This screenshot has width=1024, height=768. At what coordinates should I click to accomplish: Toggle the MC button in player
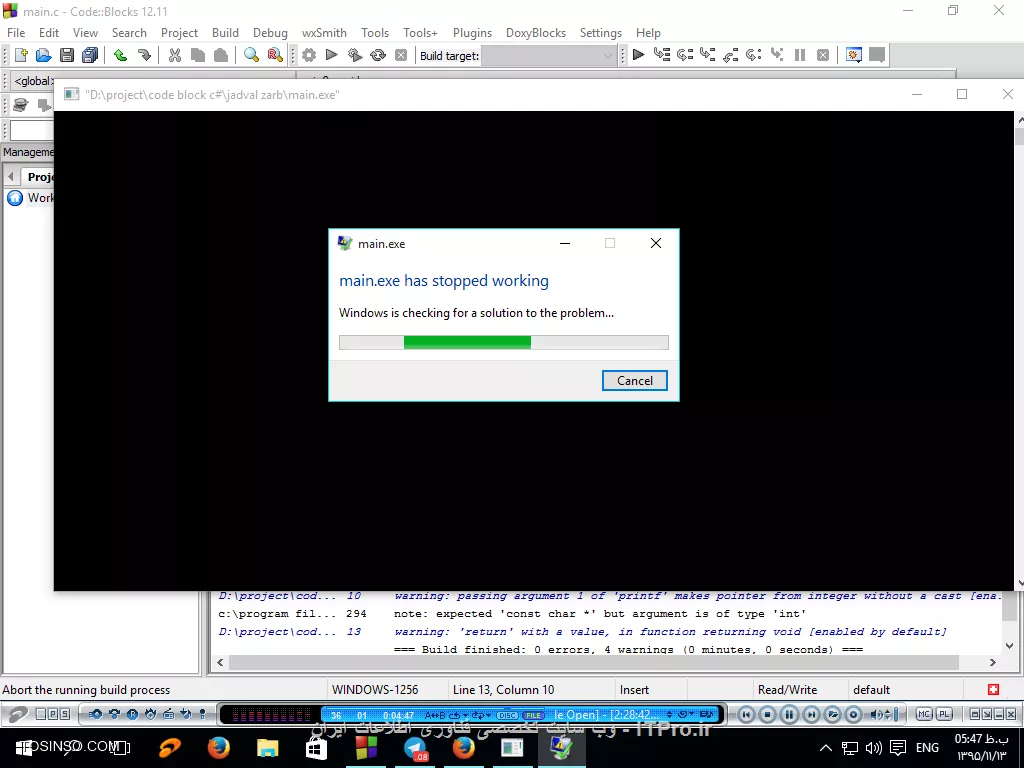923,714
